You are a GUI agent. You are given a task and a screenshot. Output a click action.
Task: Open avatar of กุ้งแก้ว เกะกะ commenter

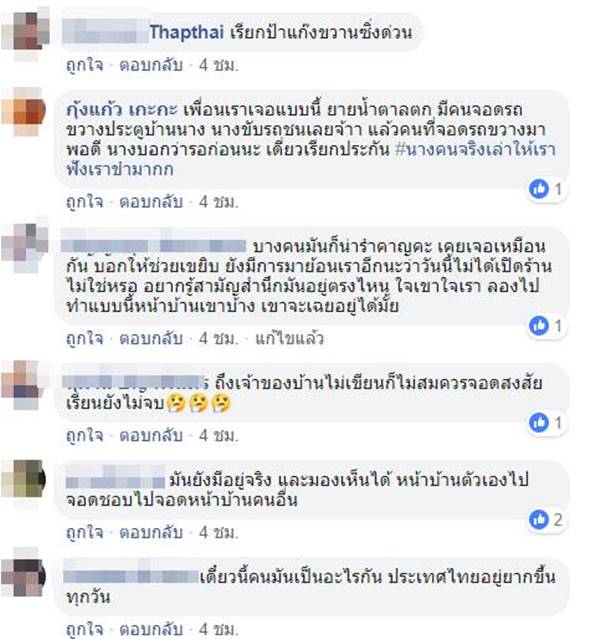tap(24, 111)
